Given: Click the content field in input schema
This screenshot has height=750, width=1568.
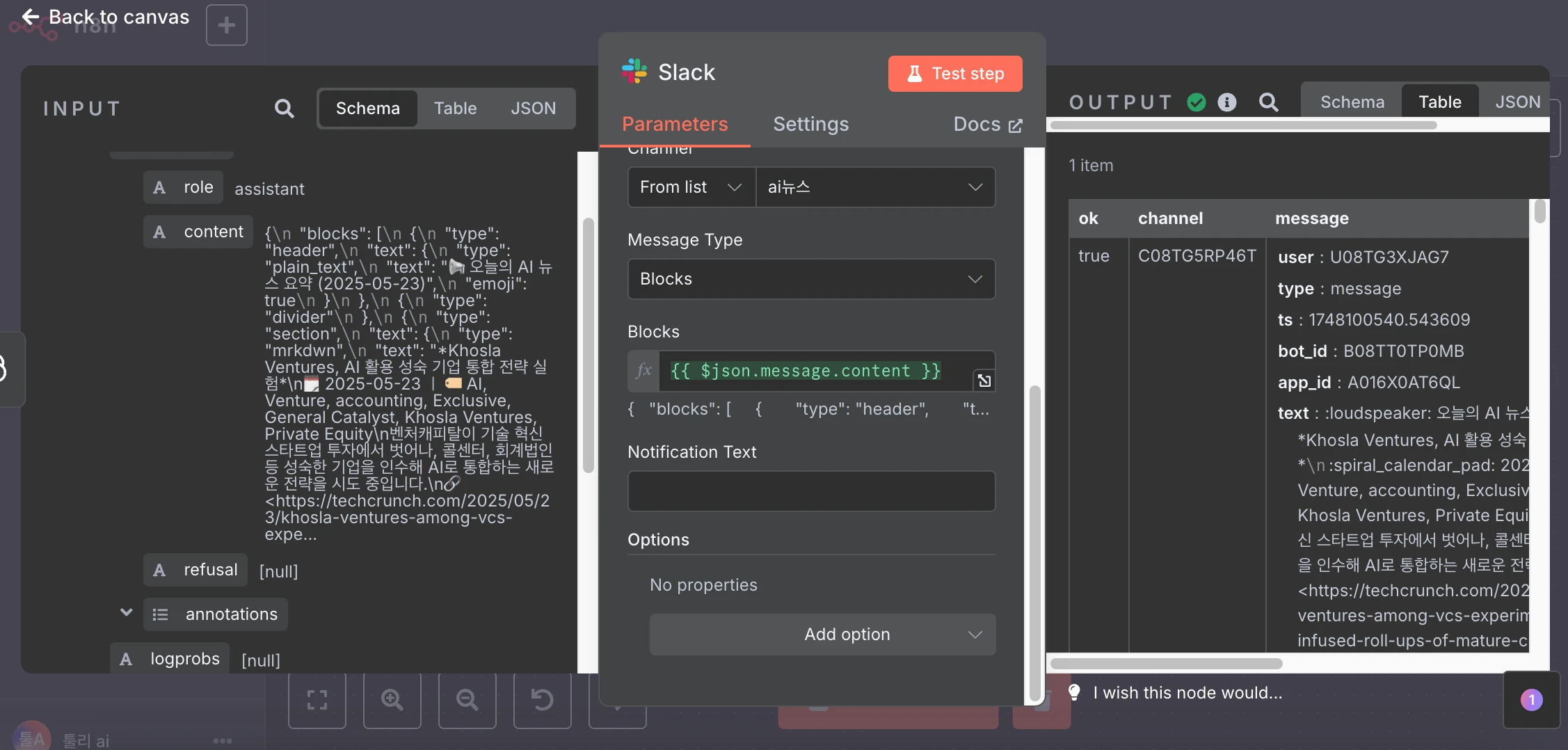Looking at the screenshot, I should [x=198, y=232].
